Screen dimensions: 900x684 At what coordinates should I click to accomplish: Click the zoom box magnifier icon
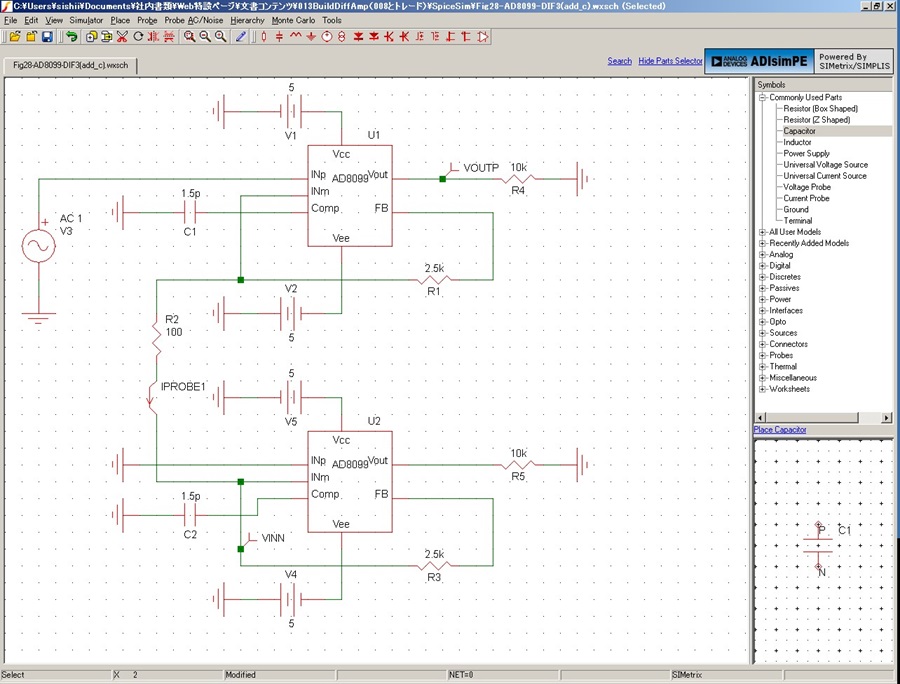[189, 37]
